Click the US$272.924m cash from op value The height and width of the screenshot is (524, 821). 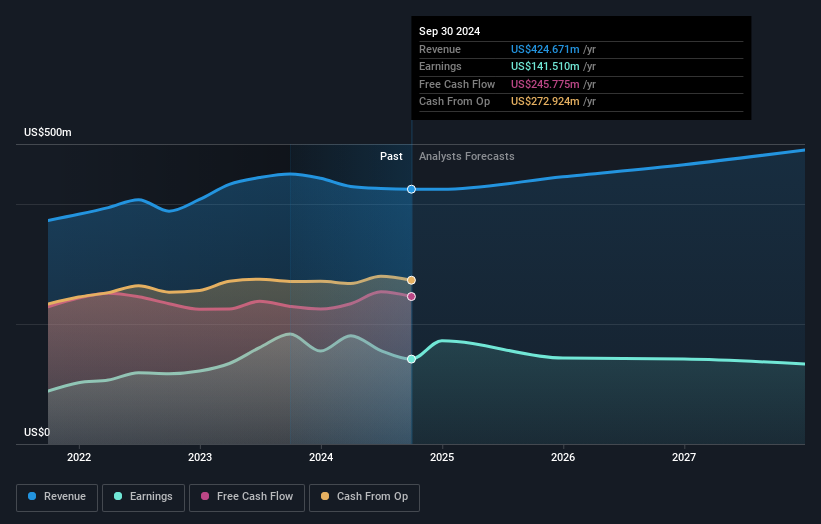[x=545, y=102]
